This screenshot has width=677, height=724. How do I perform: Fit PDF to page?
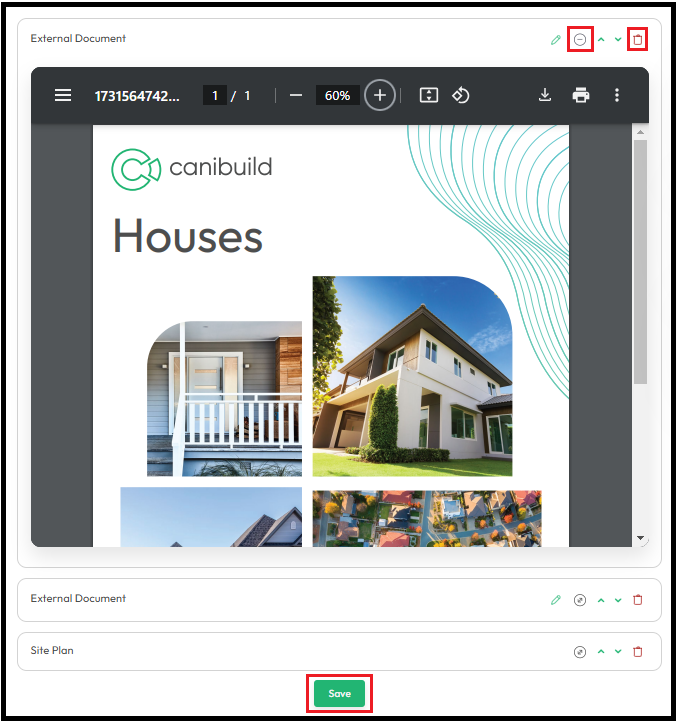pos(429,96)
